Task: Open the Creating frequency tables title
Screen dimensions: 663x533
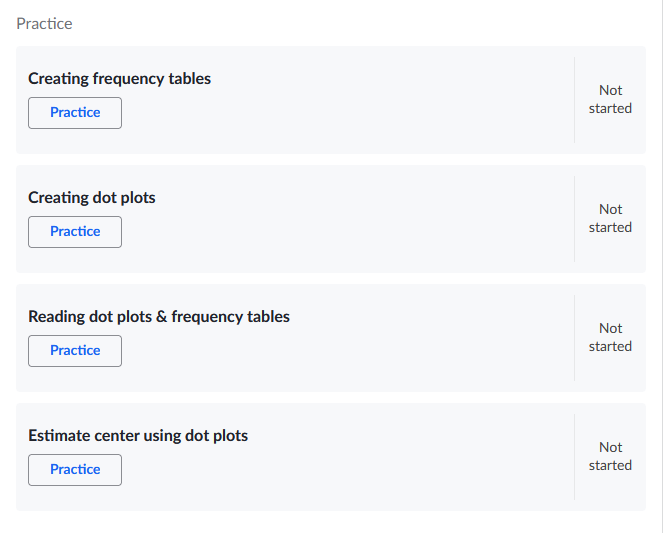Action: (x=119, y=79)
